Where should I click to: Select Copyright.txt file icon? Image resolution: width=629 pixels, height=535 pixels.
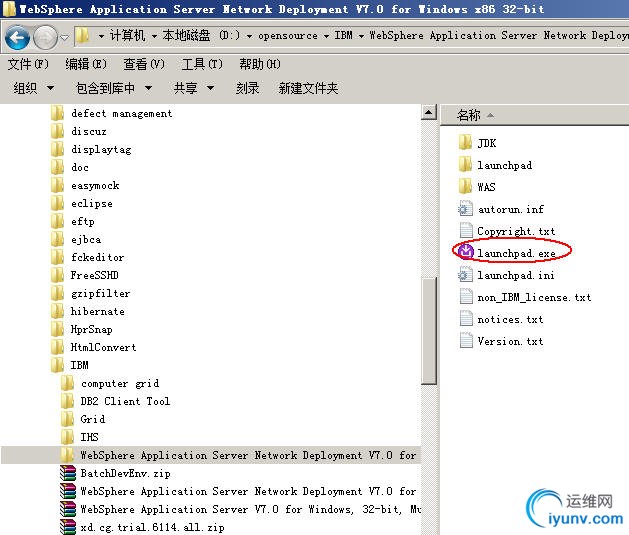point(465,231)
